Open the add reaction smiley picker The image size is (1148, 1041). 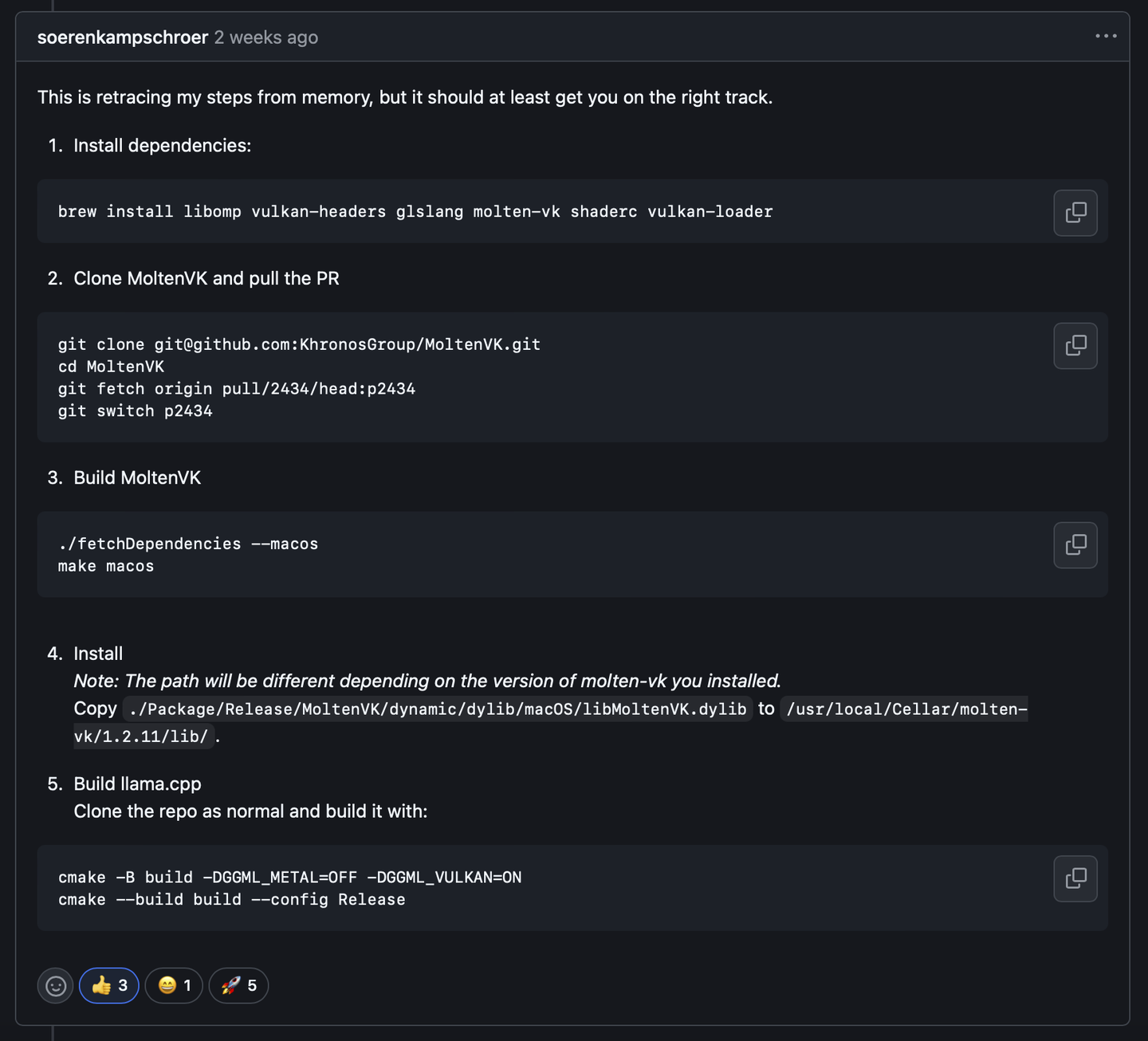pyautogui.click(x=56, y=986)
